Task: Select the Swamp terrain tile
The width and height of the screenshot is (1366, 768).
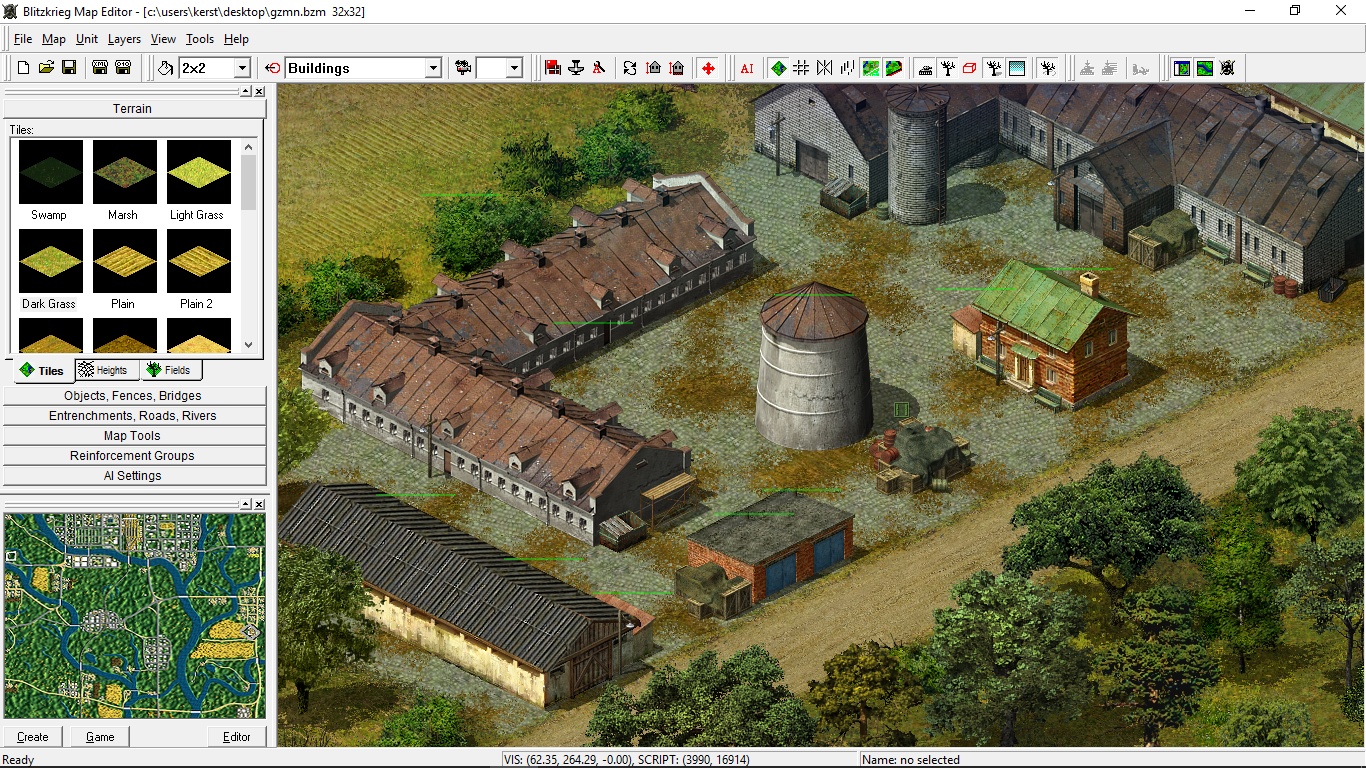Action: (x=49, y=180)
